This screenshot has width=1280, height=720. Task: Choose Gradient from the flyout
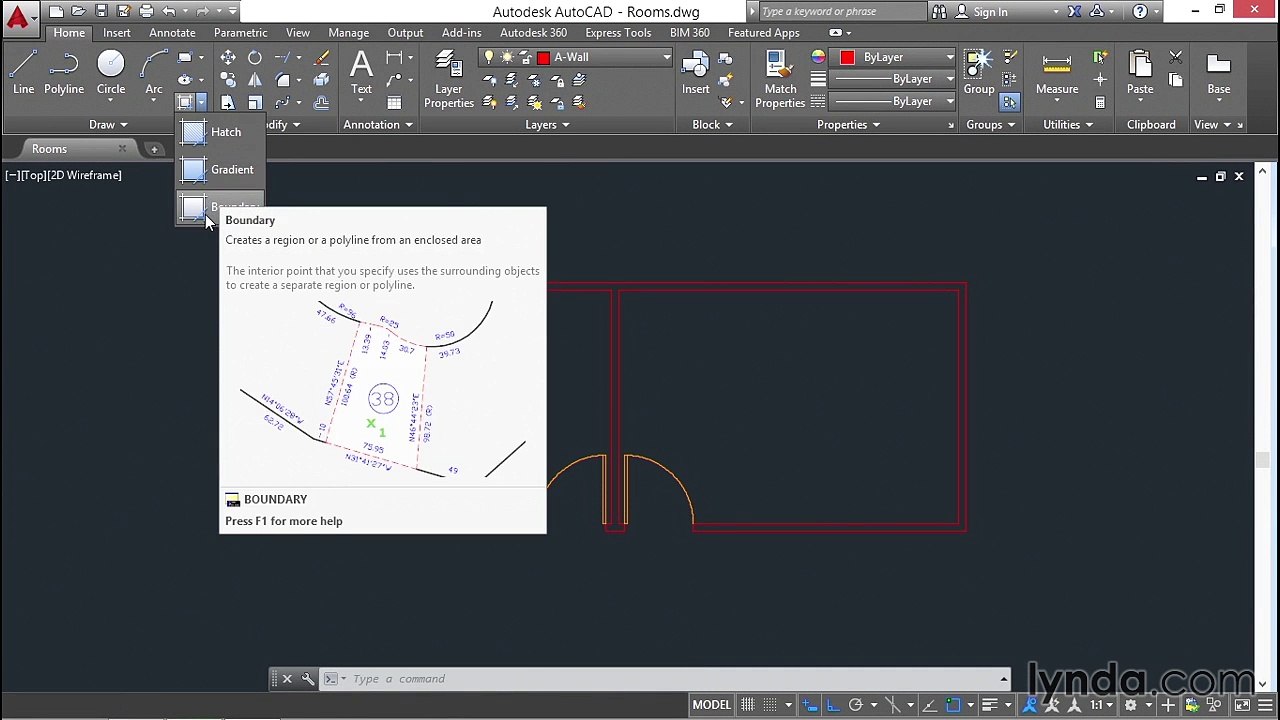click(x=218, y=170)
